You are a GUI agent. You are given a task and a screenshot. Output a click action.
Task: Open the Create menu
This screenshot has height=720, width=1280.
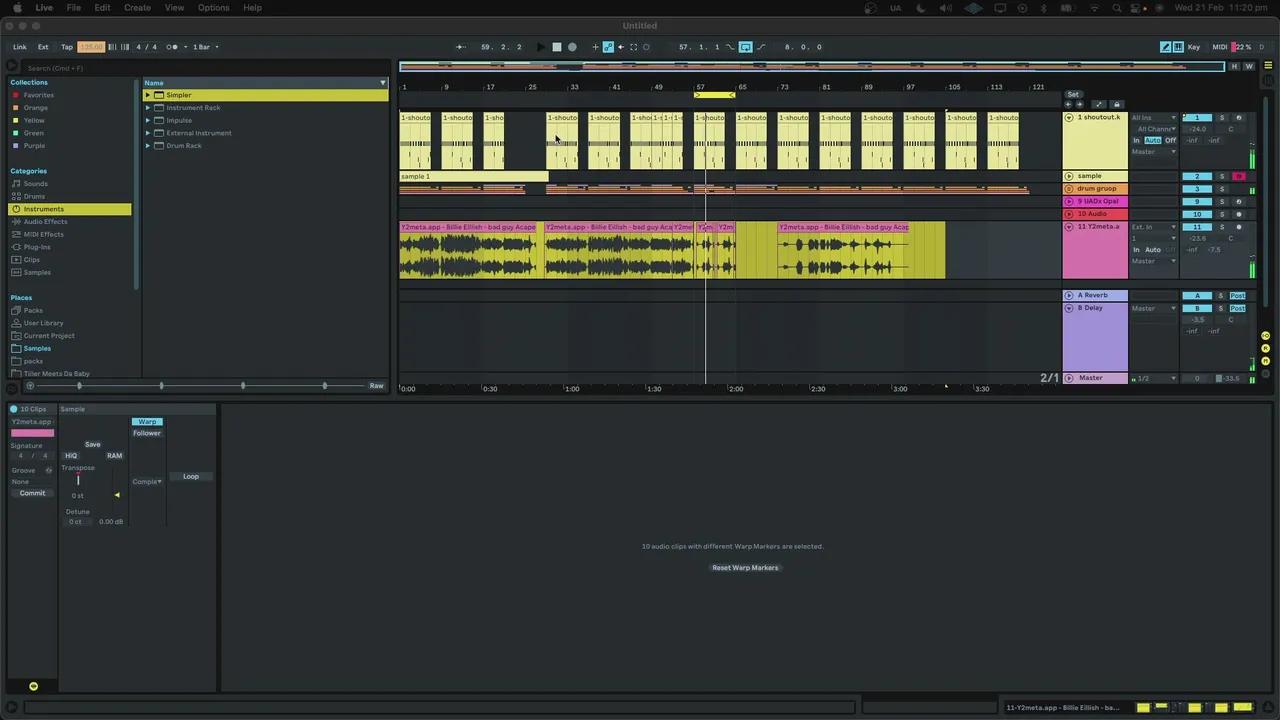coord(137,8)
